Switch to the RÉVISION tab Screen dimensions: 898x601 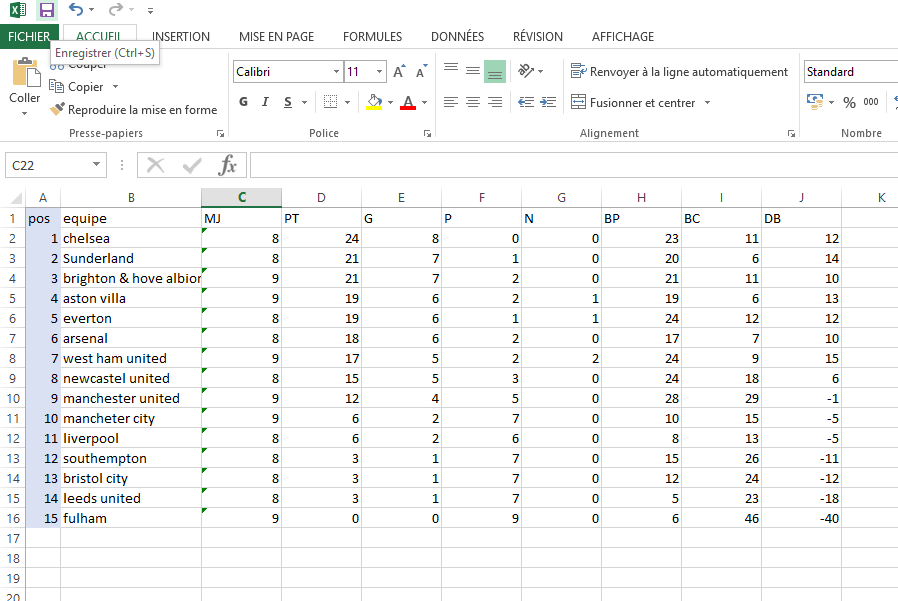point(538,37)
